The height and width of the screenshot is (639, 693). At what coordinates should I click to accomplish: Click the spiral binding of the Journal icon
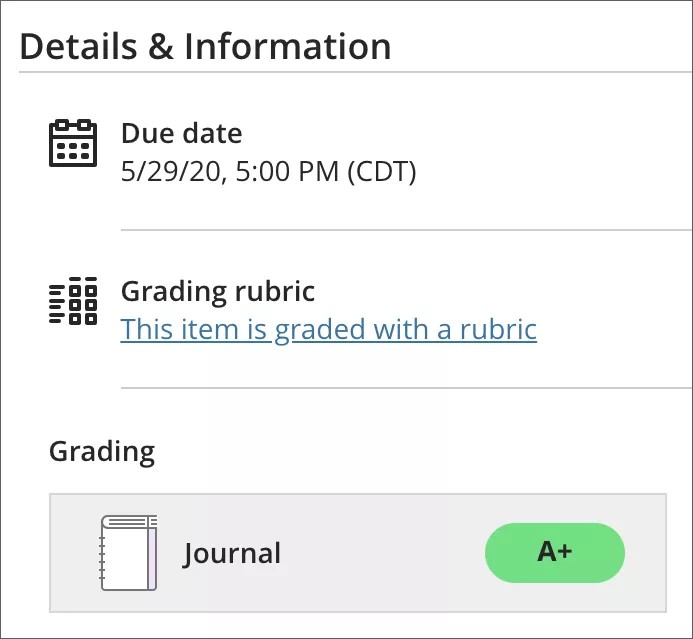point(105,552)
